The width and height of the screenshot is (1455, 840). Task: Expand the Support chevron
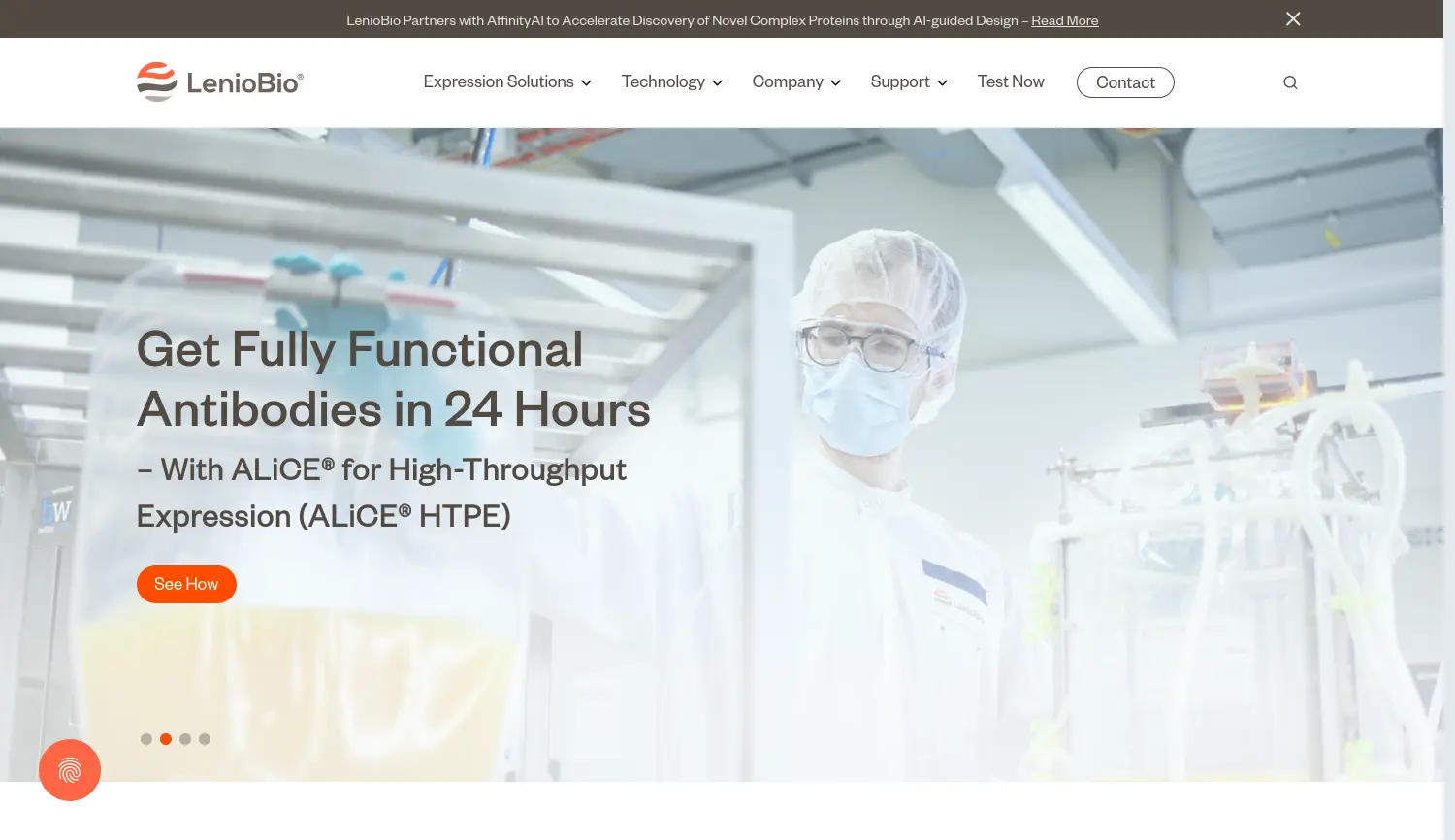[x=942, y=82]
